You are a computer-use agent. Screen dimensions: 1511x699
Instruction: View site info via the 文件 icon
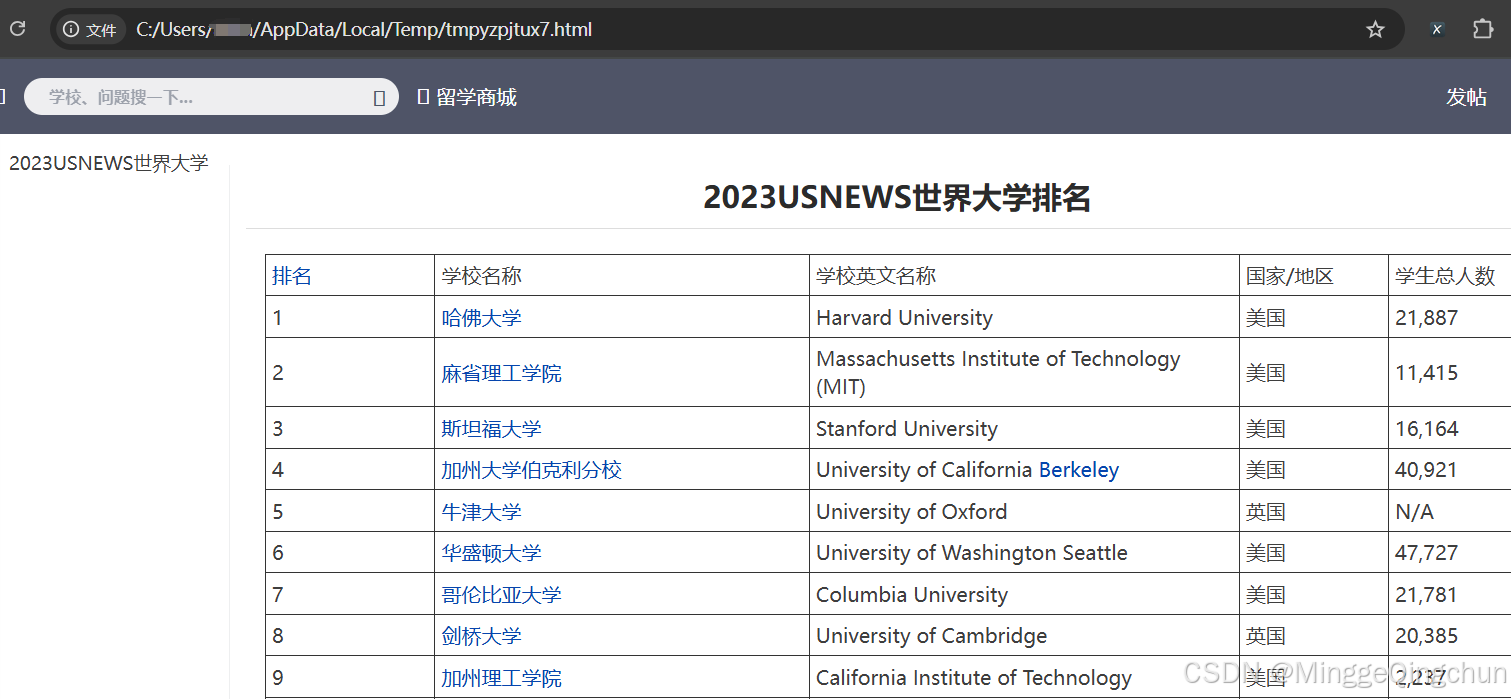[x=90, y=30]
